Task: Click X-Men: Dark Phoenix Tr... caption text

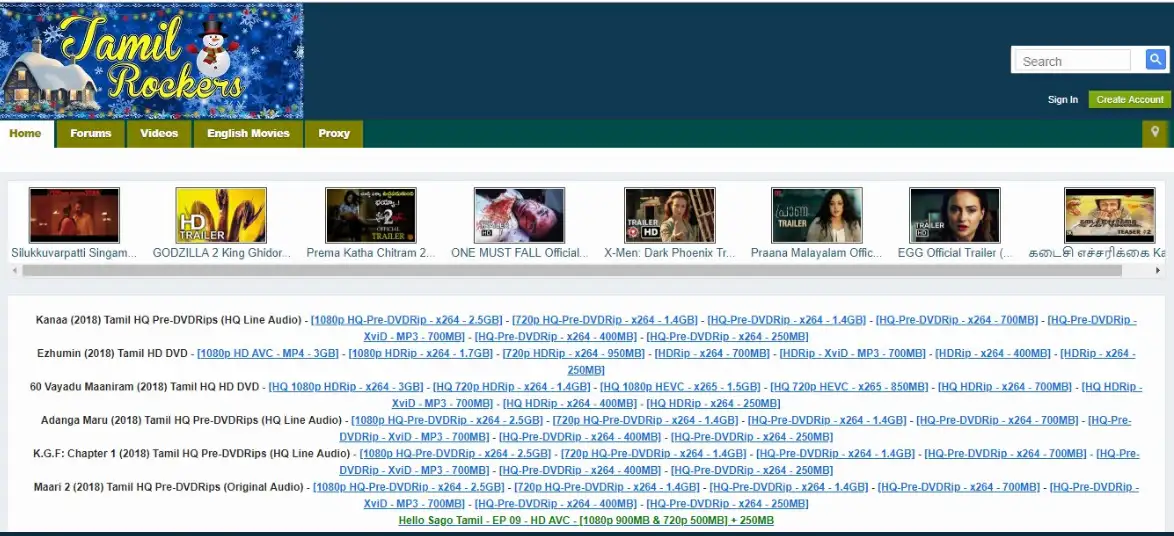Action: [669, 253]
